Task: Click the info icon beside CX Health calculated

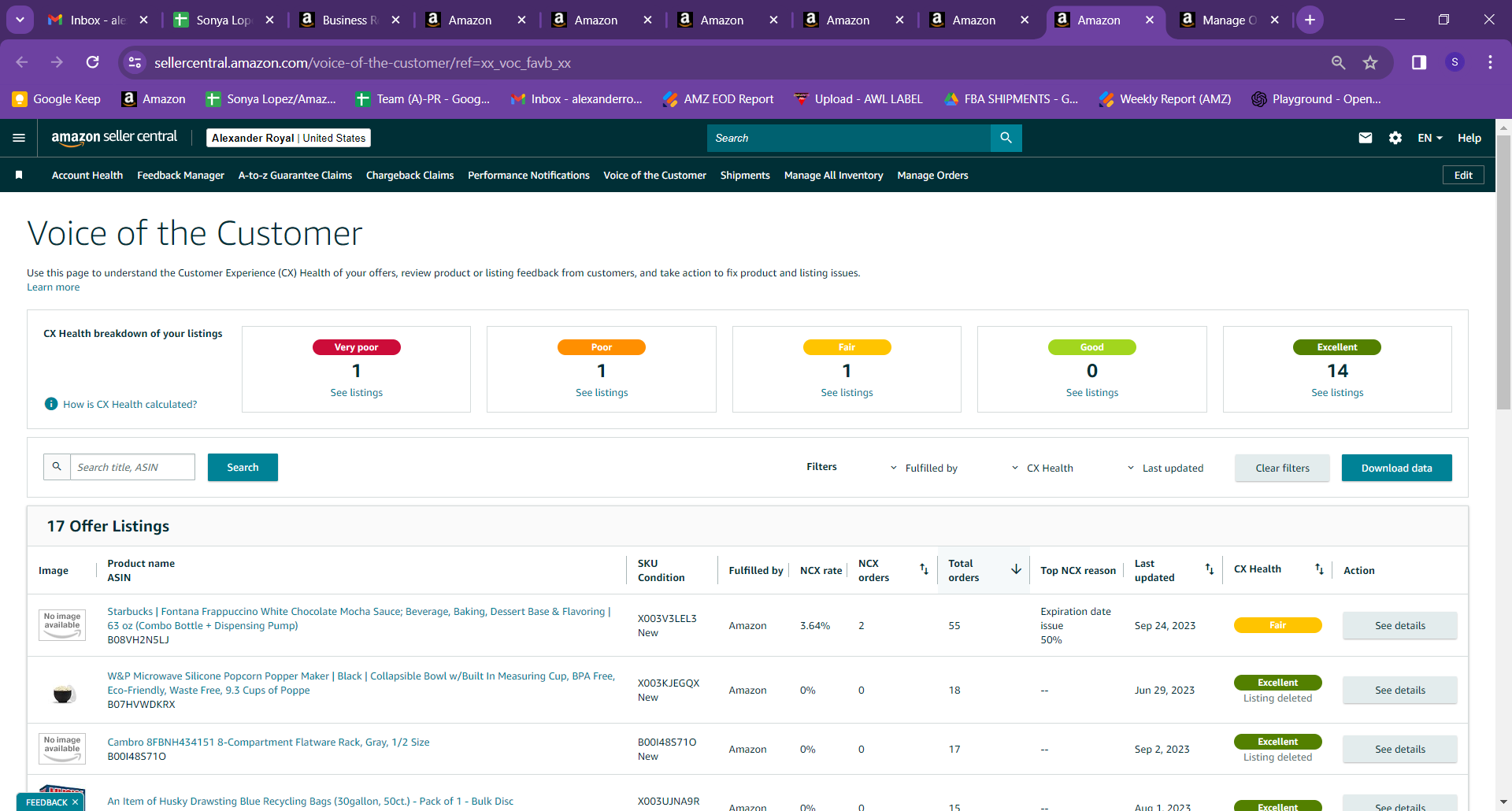Action: [x=51, y=404]
